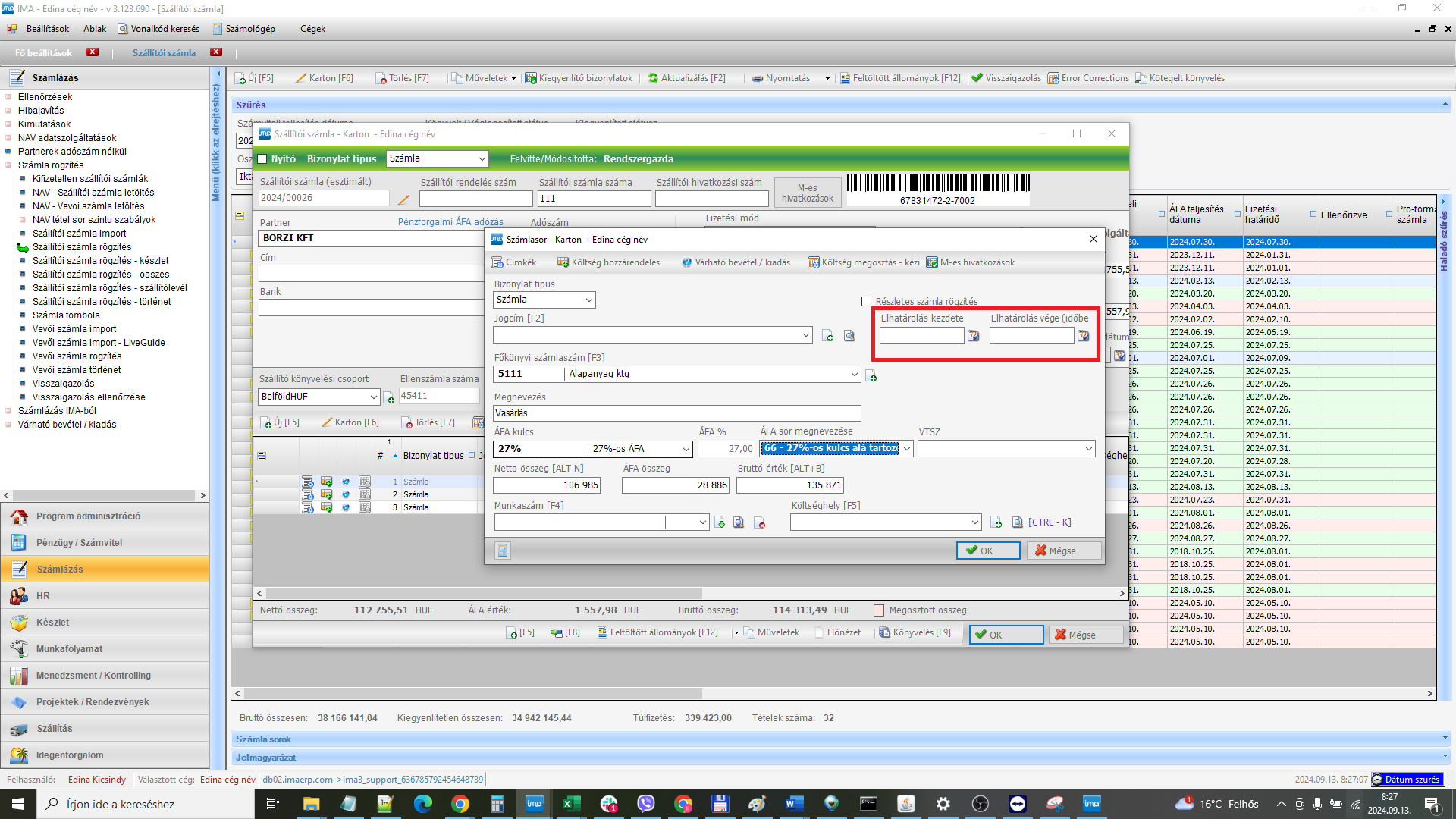Viewport: 1456px width, 819px height.
Task: Add new Szállító könyvelési csoport icon
Action: (390, 397)
